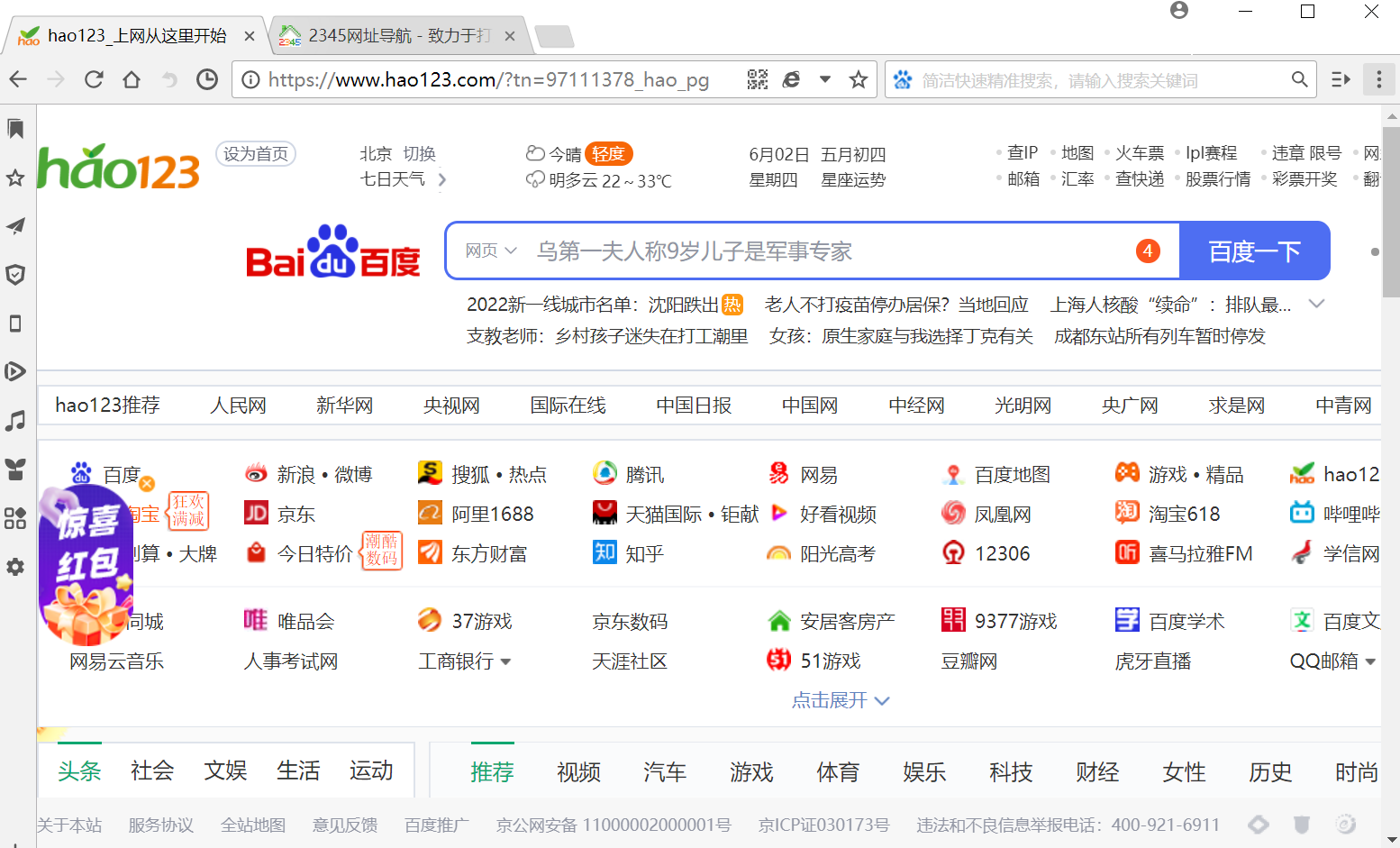1400x848 pixels.
Task: Open browsing history via the clock icon
Action: tap(207, 79)
